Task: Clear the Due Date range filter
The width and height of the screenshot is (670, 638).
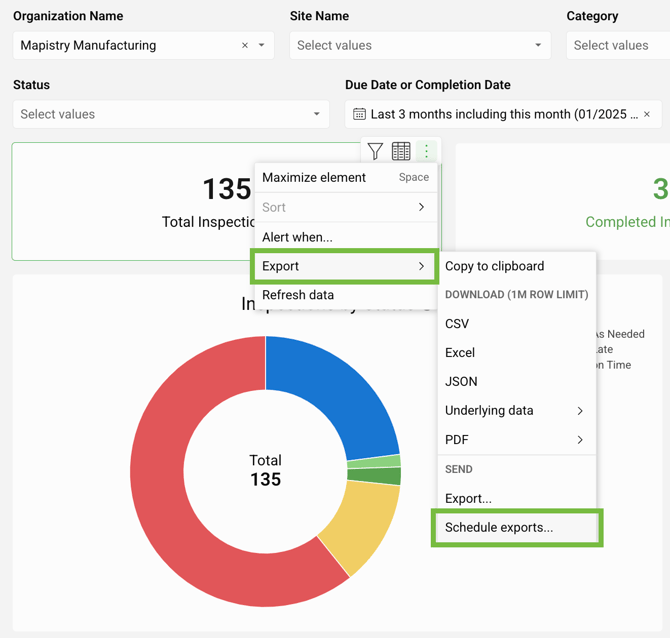Action: (x=647, y=114)
